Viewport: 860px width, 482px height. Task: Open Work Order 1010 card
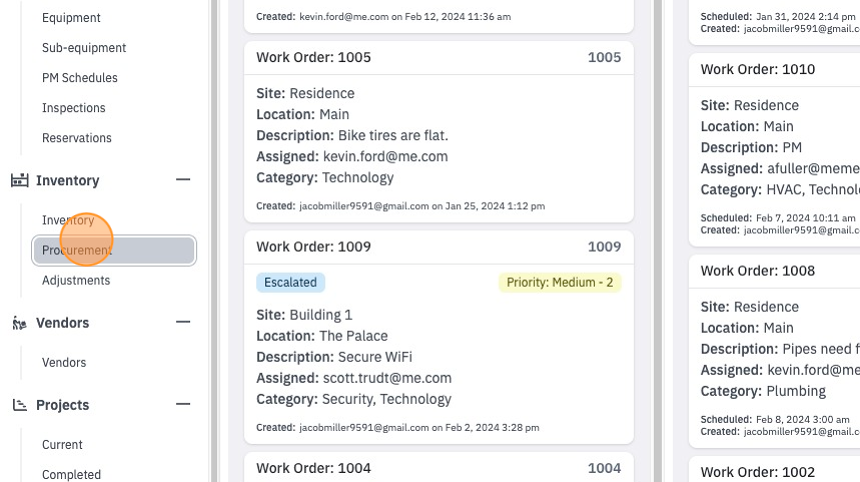click(x=774, y=70)
